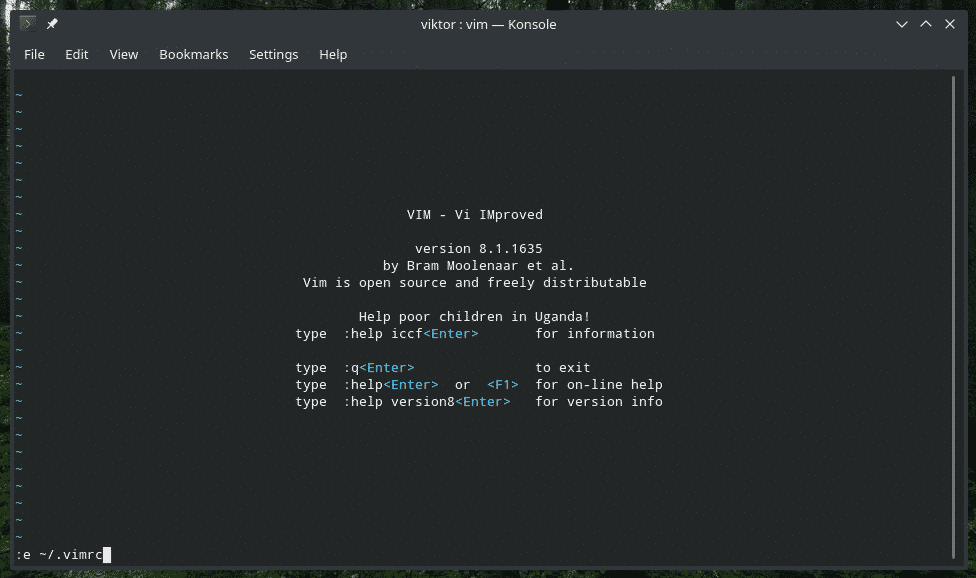Click the ':q<Enter>' exit hint

coord(378,368)
